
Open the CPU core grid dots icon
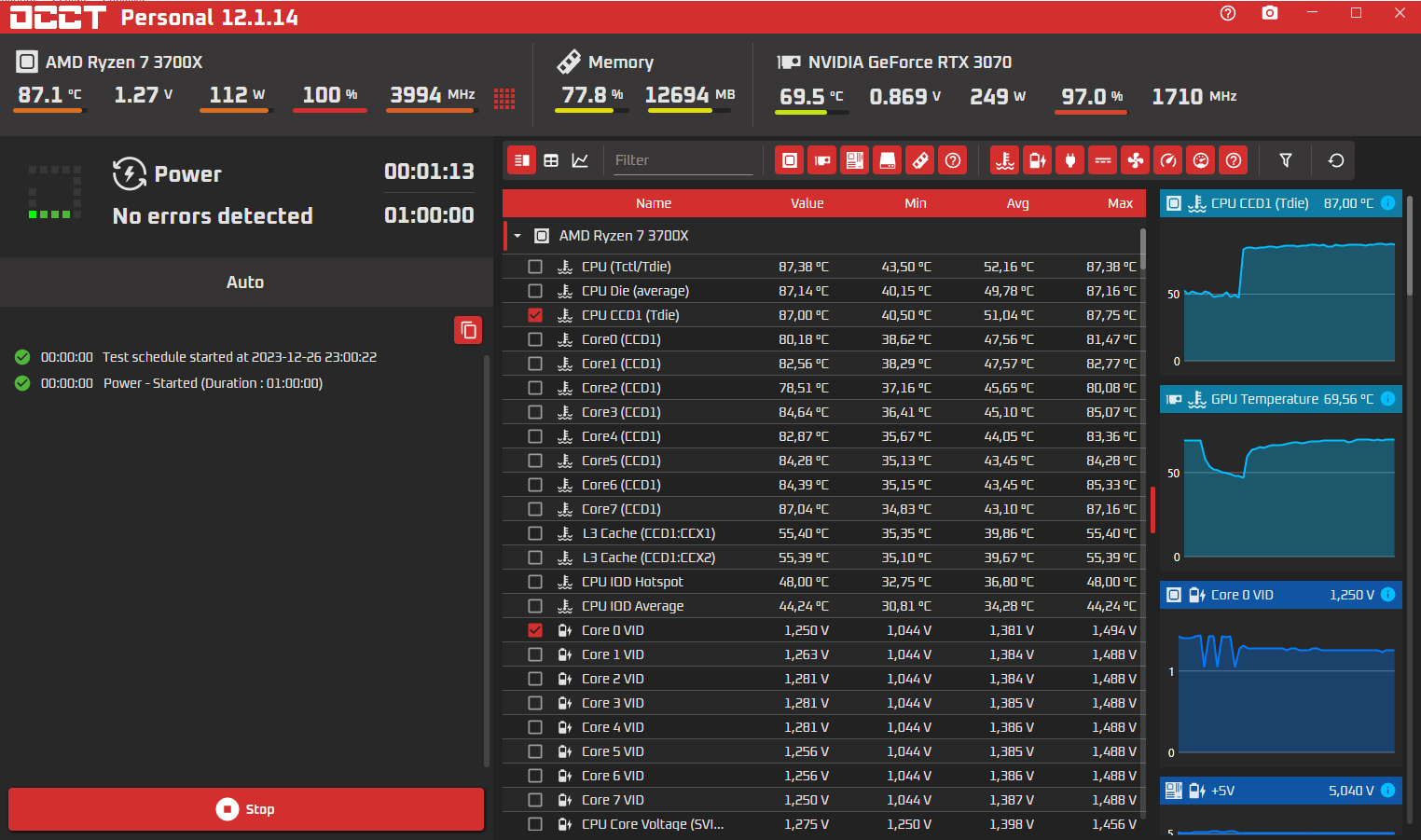click(504, 99)
